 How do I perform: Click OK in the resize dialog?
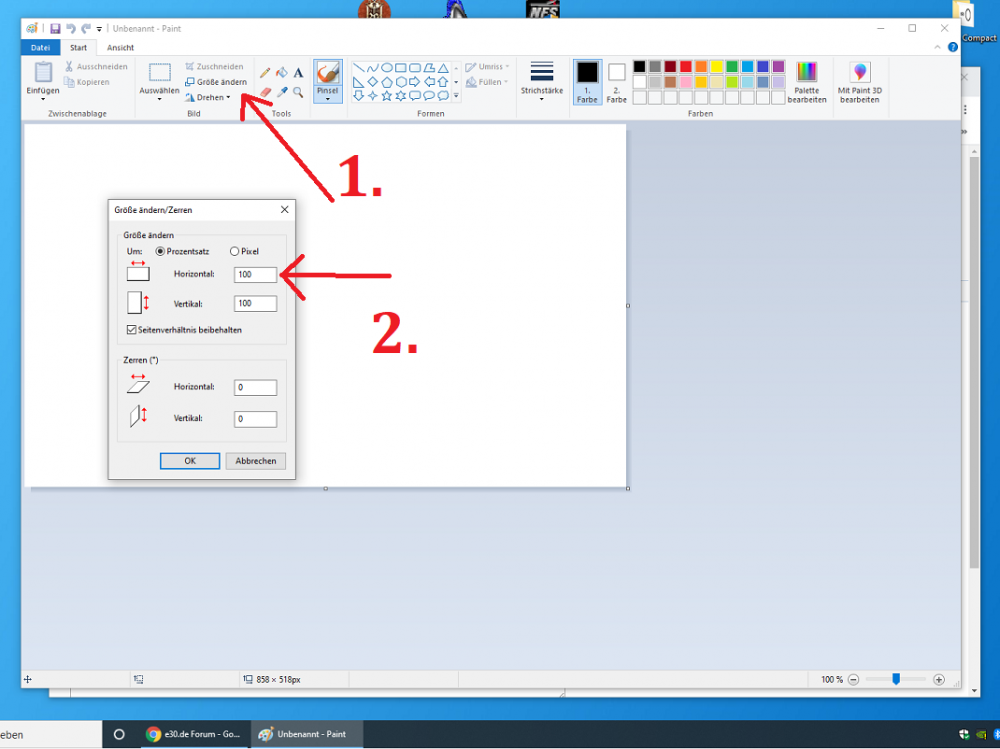[x=190, y=461]
